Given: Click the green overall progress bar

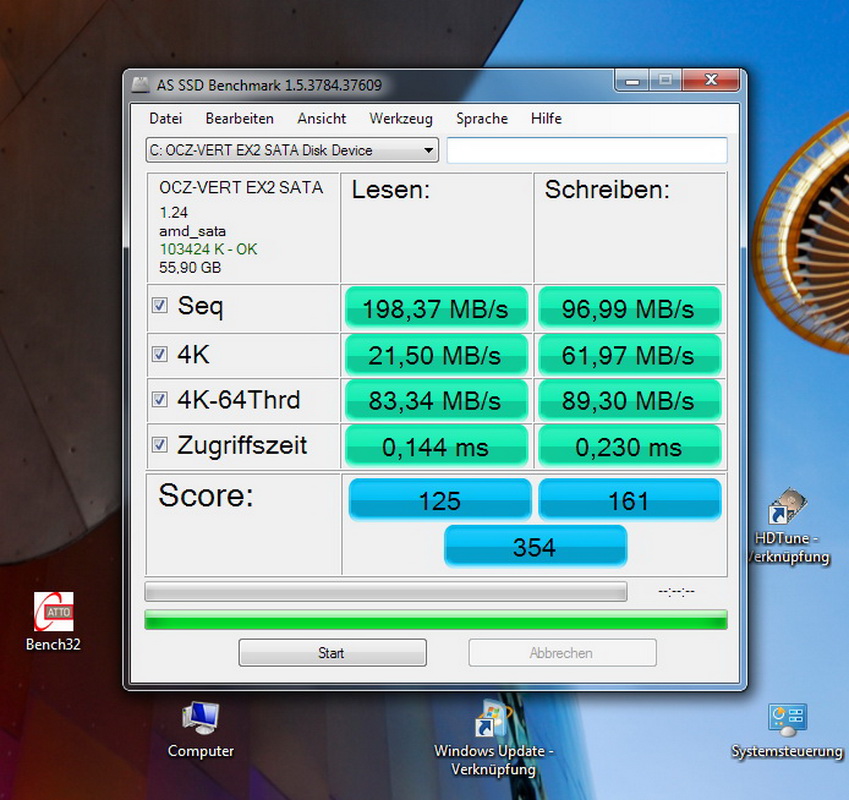Looking at the screenshot, I should [436, 620].
